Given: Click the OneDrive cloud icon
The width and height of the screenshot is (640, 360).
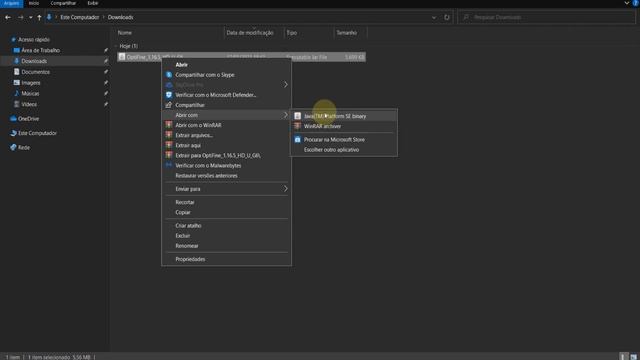Looking at the screenshot, I should [x=13, y=119].
